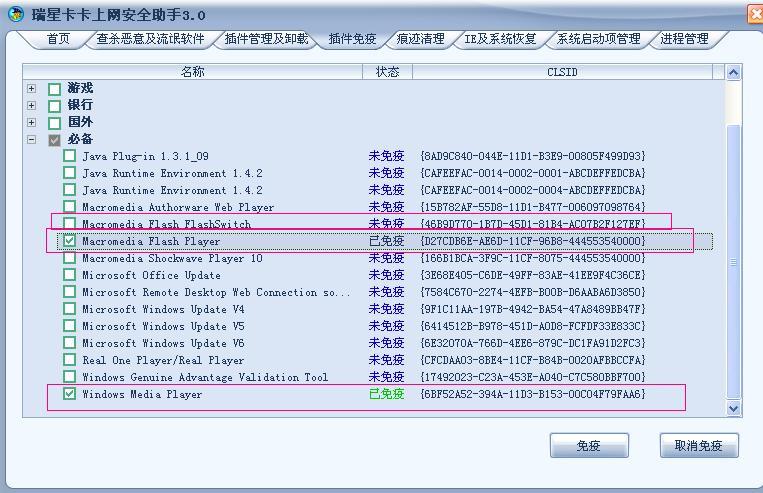763x493 pixels.
Task: Expand the 游戏 category
Action: point(32,89)
